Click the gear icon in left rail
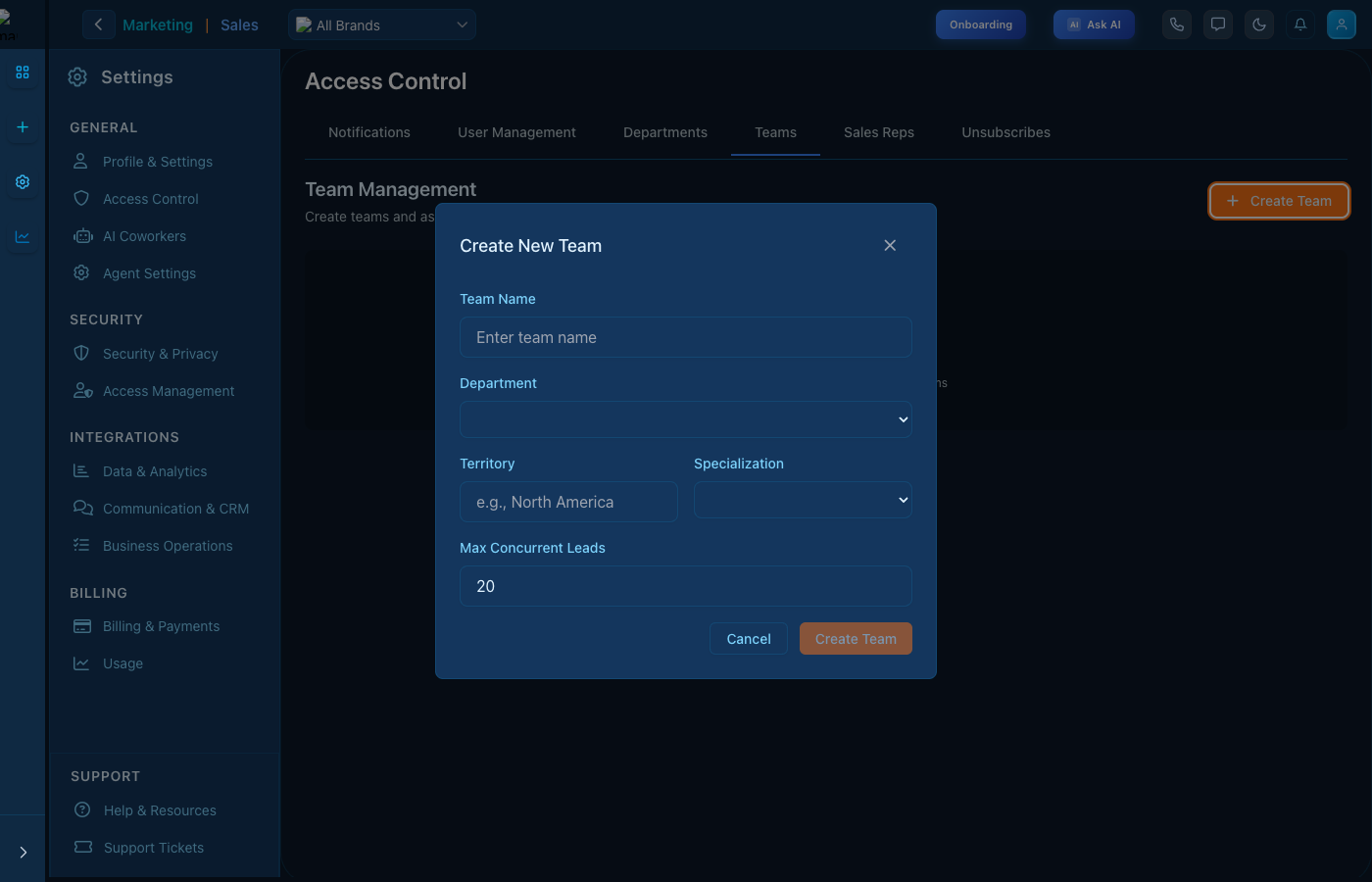Screen dimensions: 1372x882 (23, 182)
